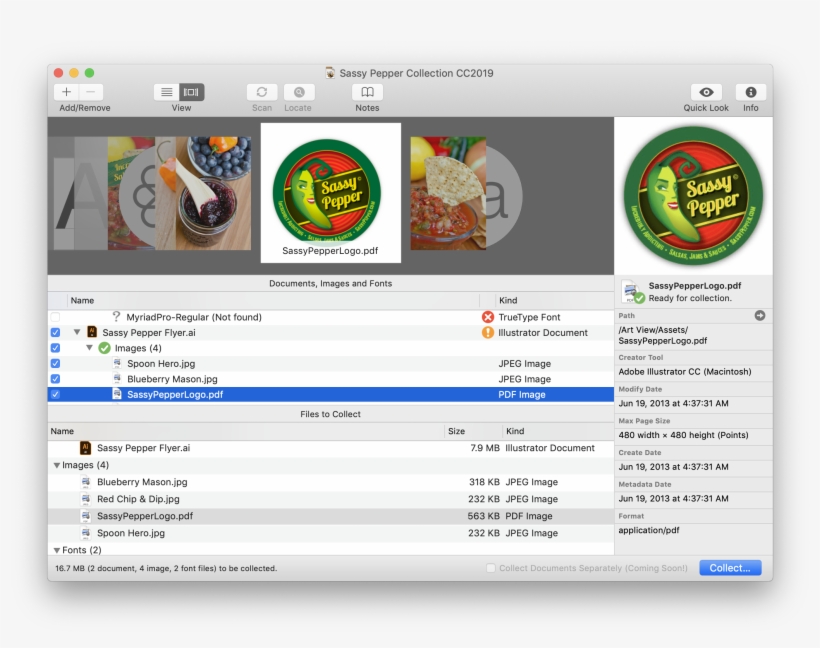Click the 480 width × 480 height value

683,435
